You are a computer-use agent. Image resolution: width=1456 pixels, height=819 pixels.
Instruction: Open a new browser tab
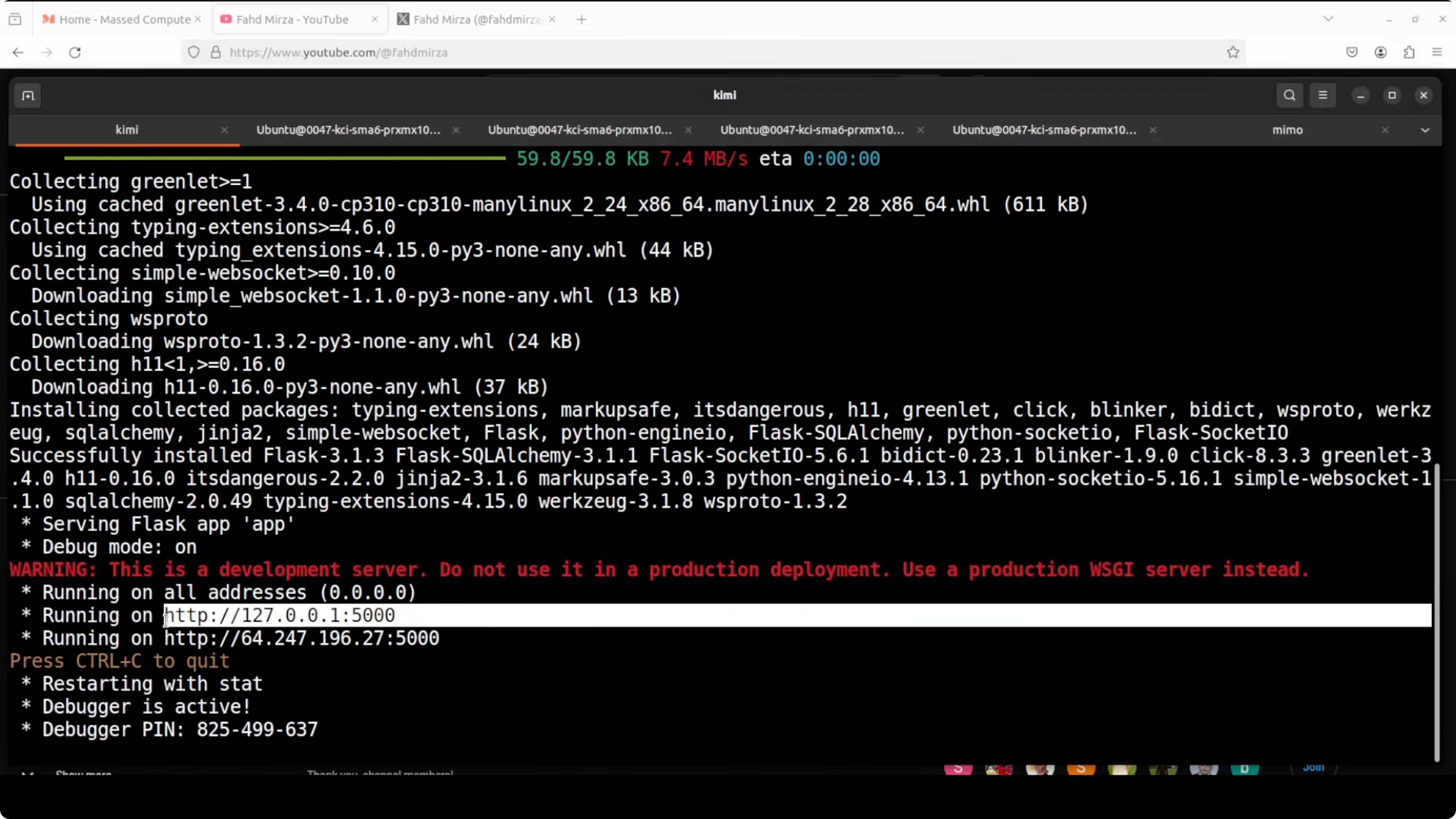click(582, 19)
